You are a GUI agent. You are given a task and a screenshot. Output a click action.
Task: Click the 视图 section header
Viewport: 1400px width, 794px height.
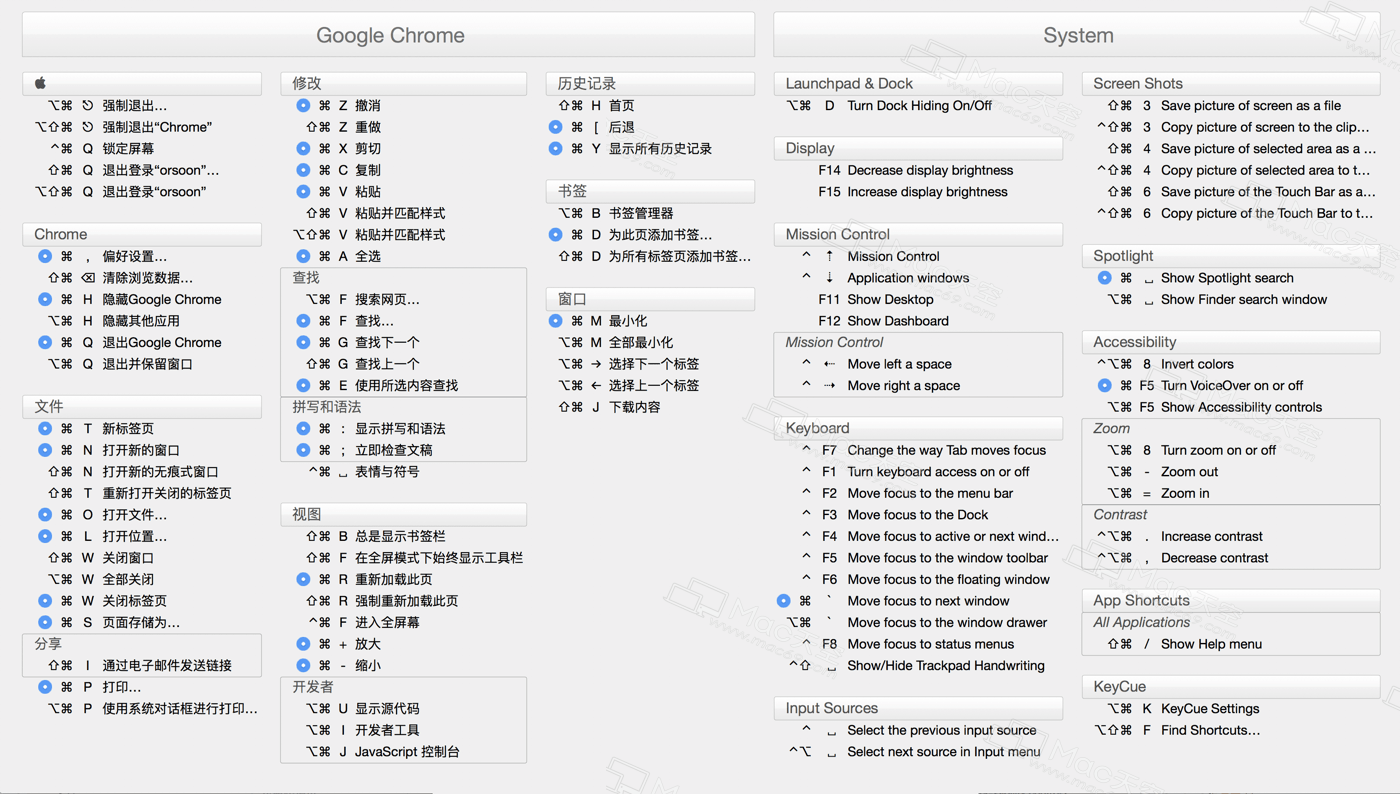tap(404, 514)
